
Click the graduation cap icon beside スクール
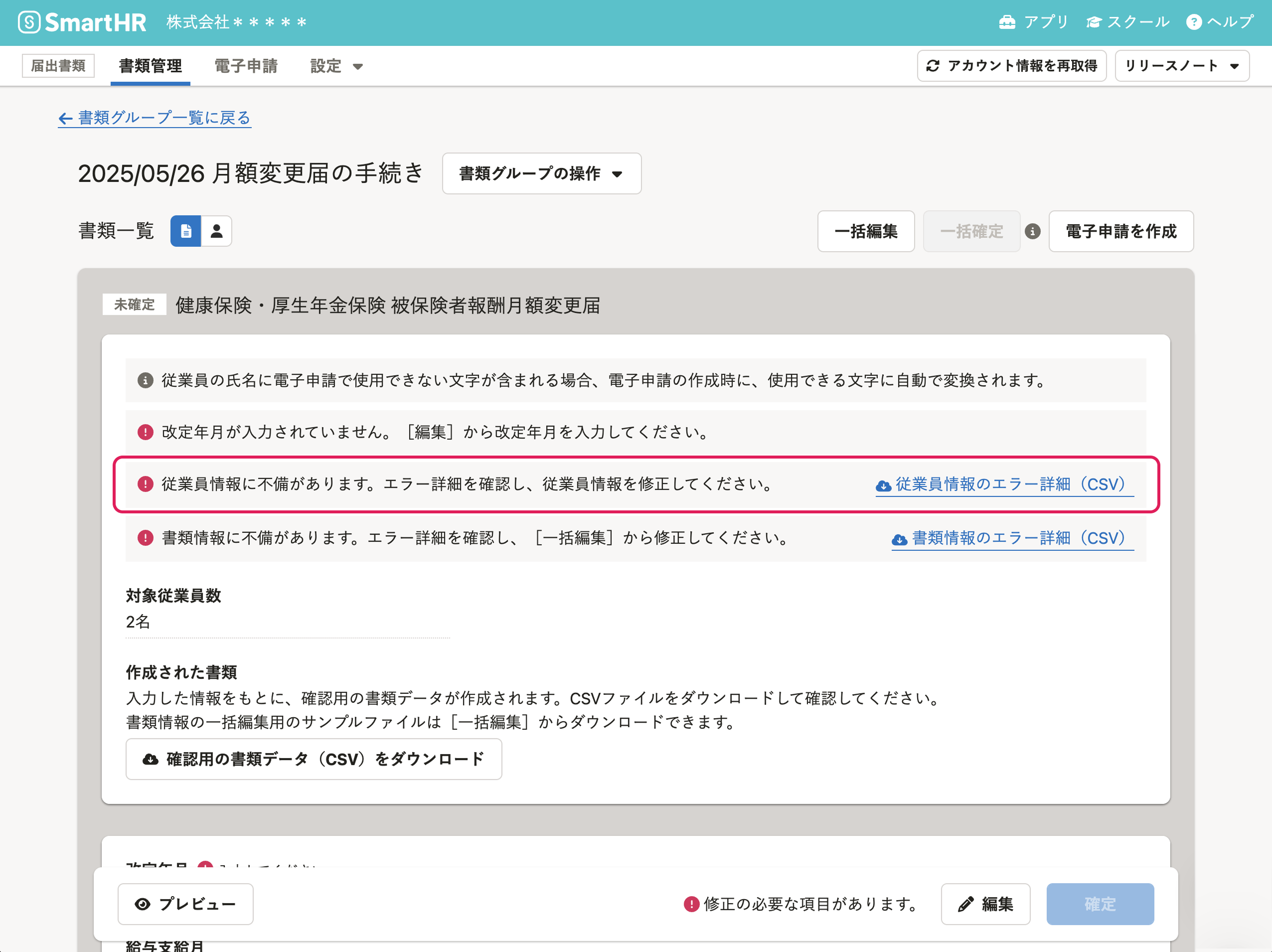(1095, 22)
